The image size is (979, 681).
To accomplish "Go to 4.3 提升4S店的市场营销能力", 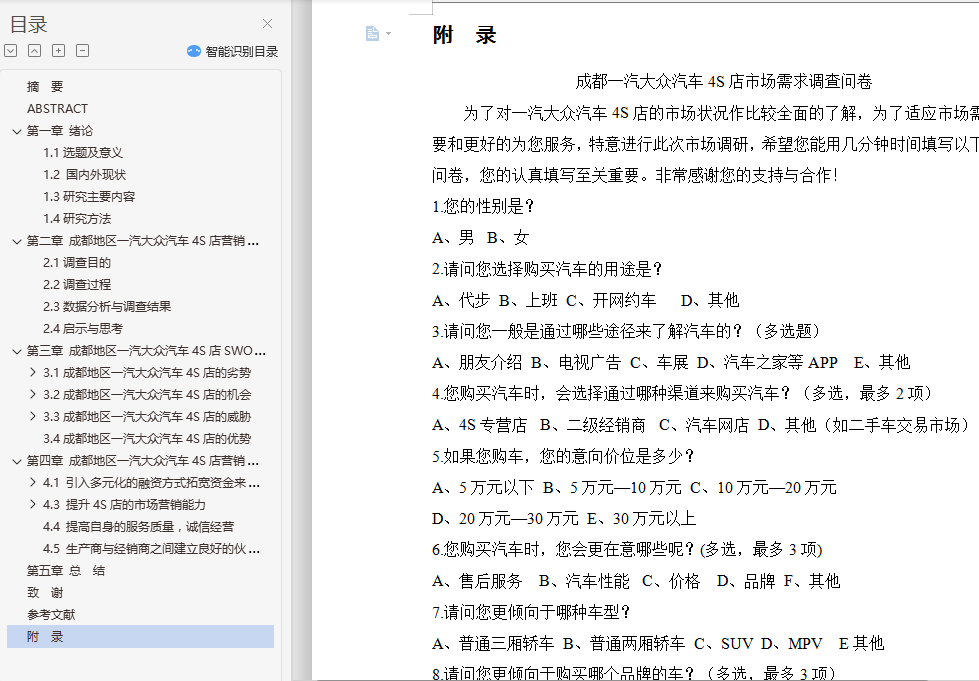I will tap(124, 504).
